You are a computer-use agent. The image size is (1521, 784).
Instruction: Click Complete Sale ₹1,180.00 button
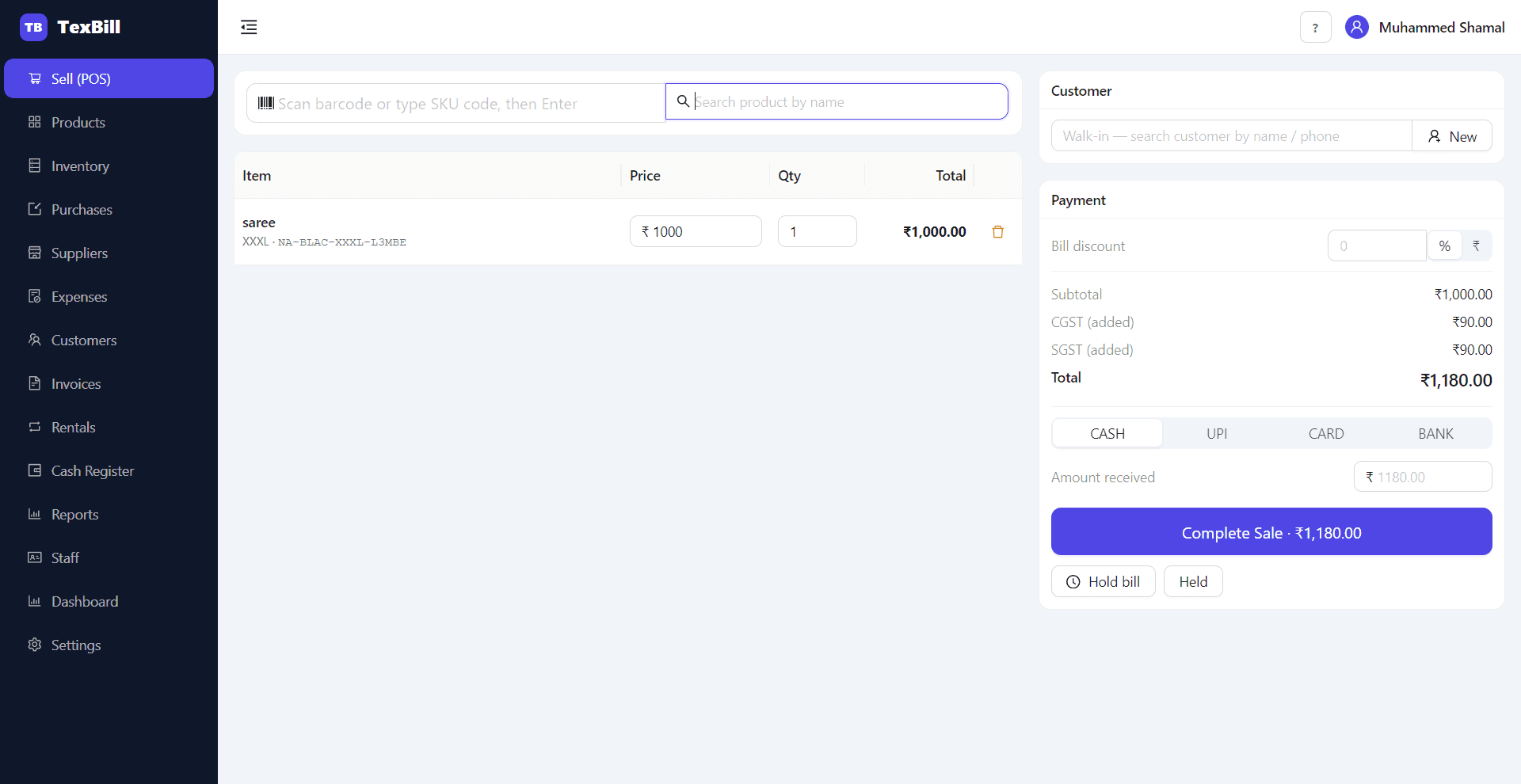coord(1271,531)
